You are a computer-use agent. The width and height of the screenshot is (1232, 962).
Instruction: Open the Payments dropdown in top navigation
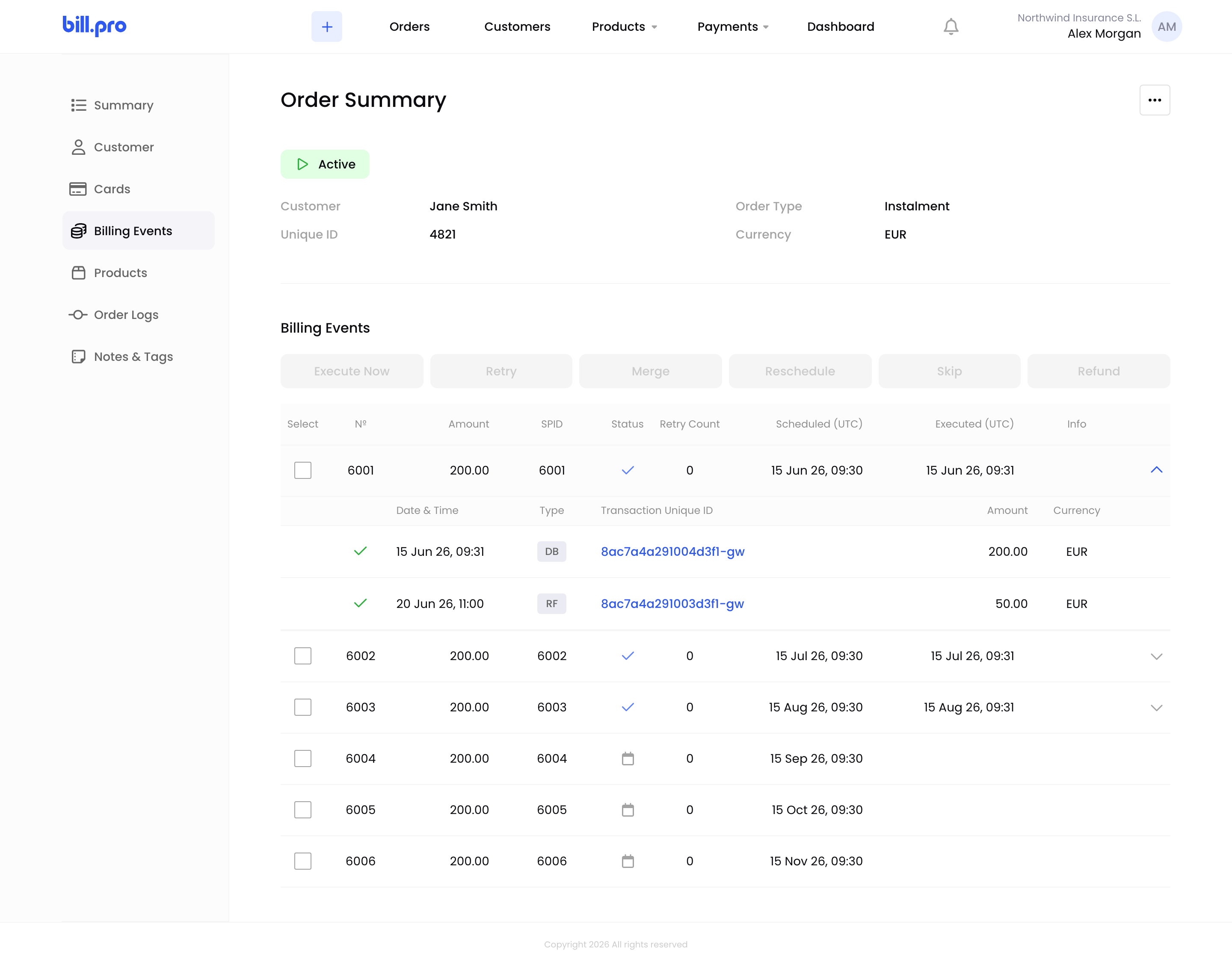click(733, 27)
